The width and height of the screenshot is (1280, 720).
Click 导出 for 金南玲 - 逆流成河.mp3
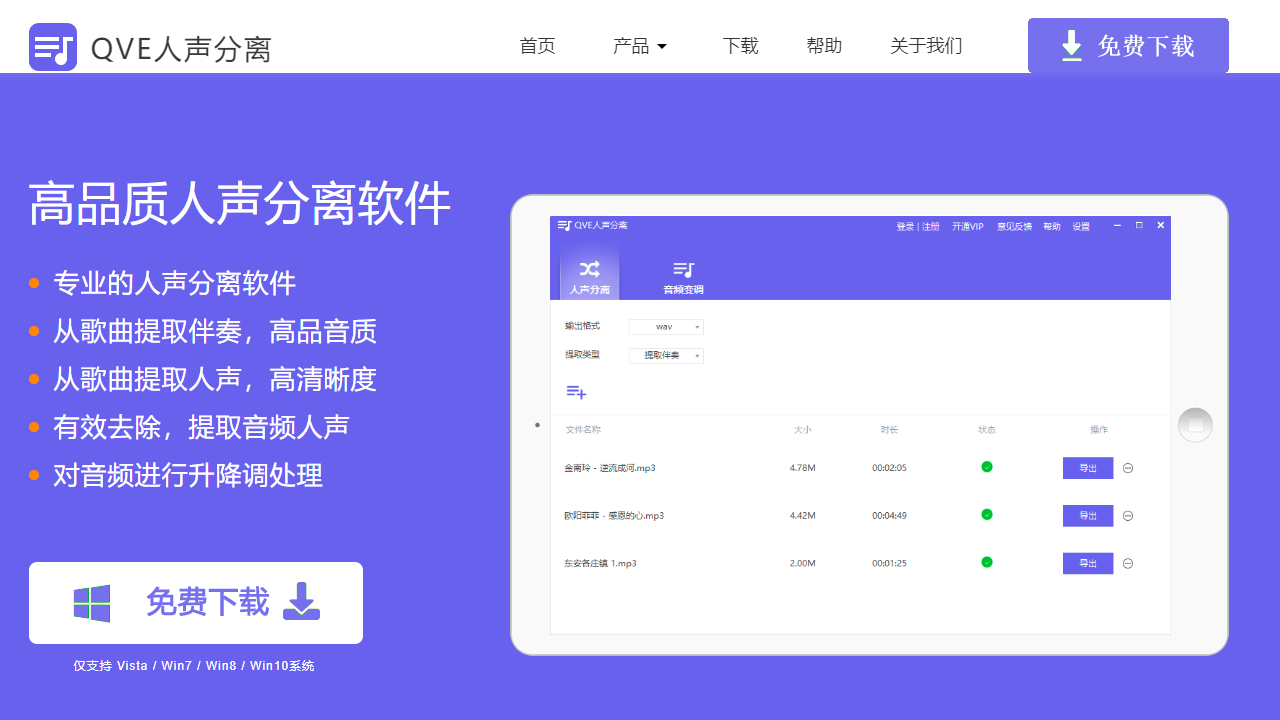click(1088, 468)
